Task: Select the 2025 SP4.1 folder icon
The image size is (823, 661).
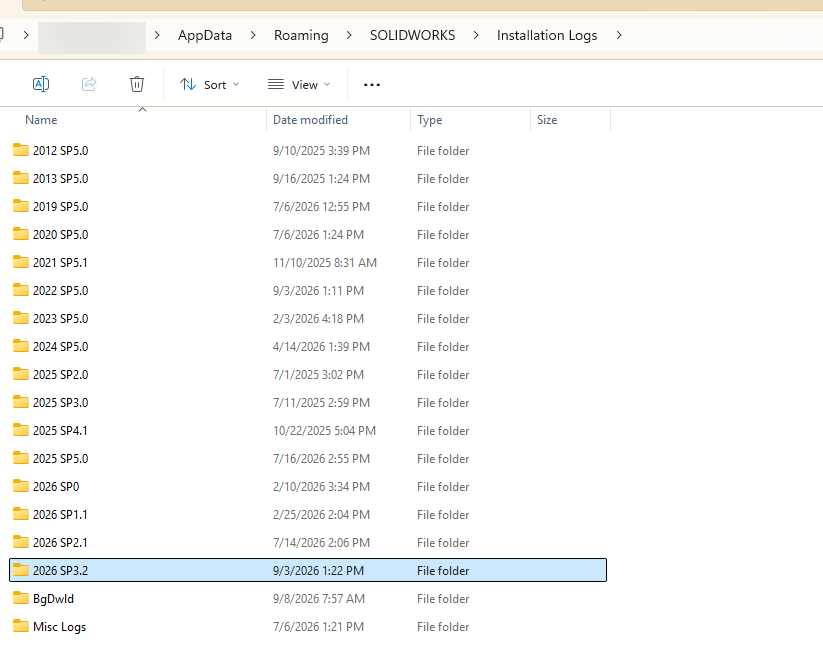Action: (x=21, y=430)
